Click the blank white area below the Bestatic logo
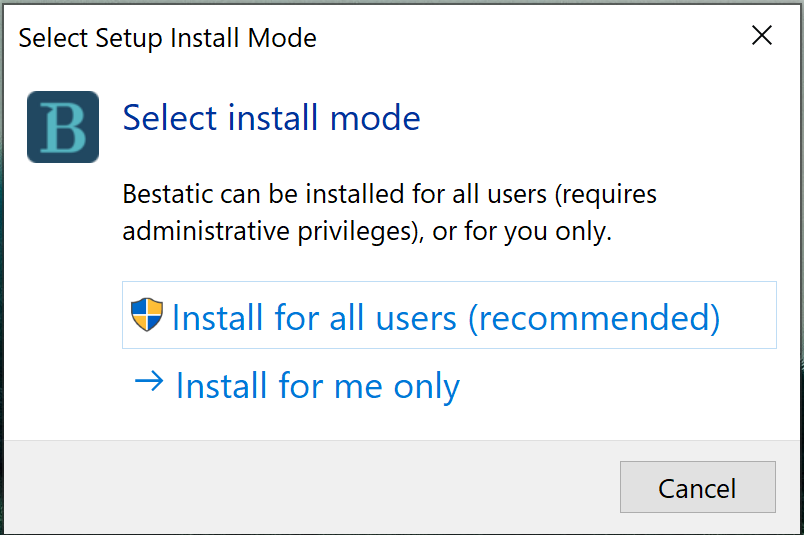This screenshot has height=535, width=804. 63,300
